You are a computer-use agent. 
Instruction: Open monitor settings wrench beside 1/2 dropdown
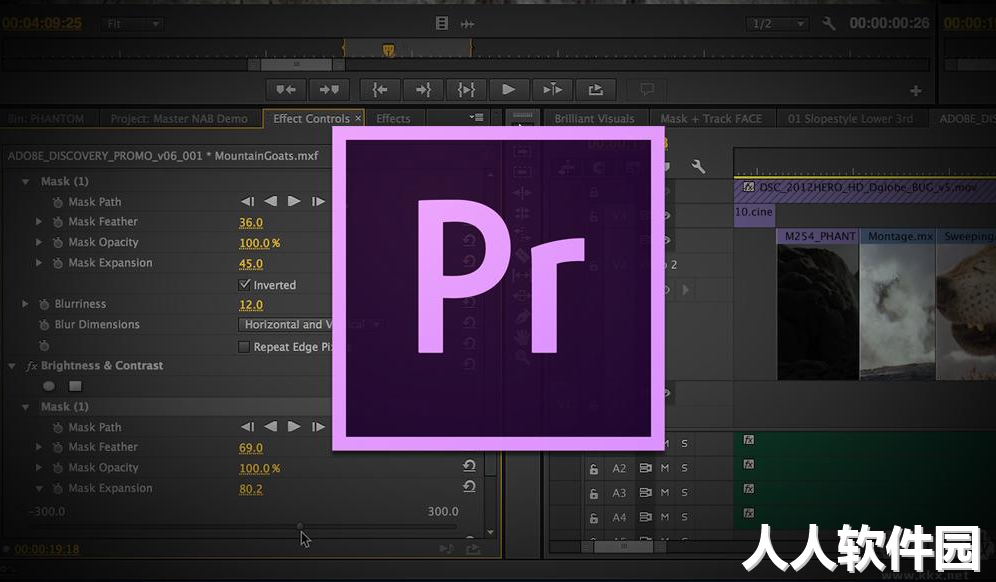coord(829,24)
